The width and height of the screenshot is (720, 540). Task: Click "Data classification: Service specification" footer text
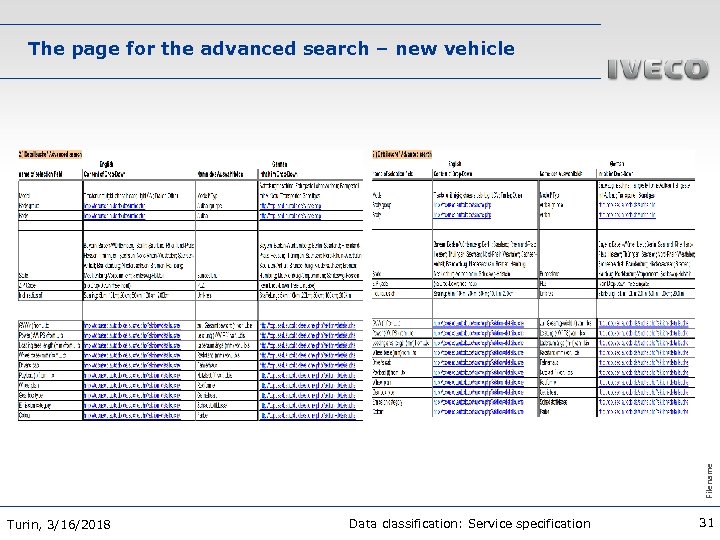tap(469, 523)
